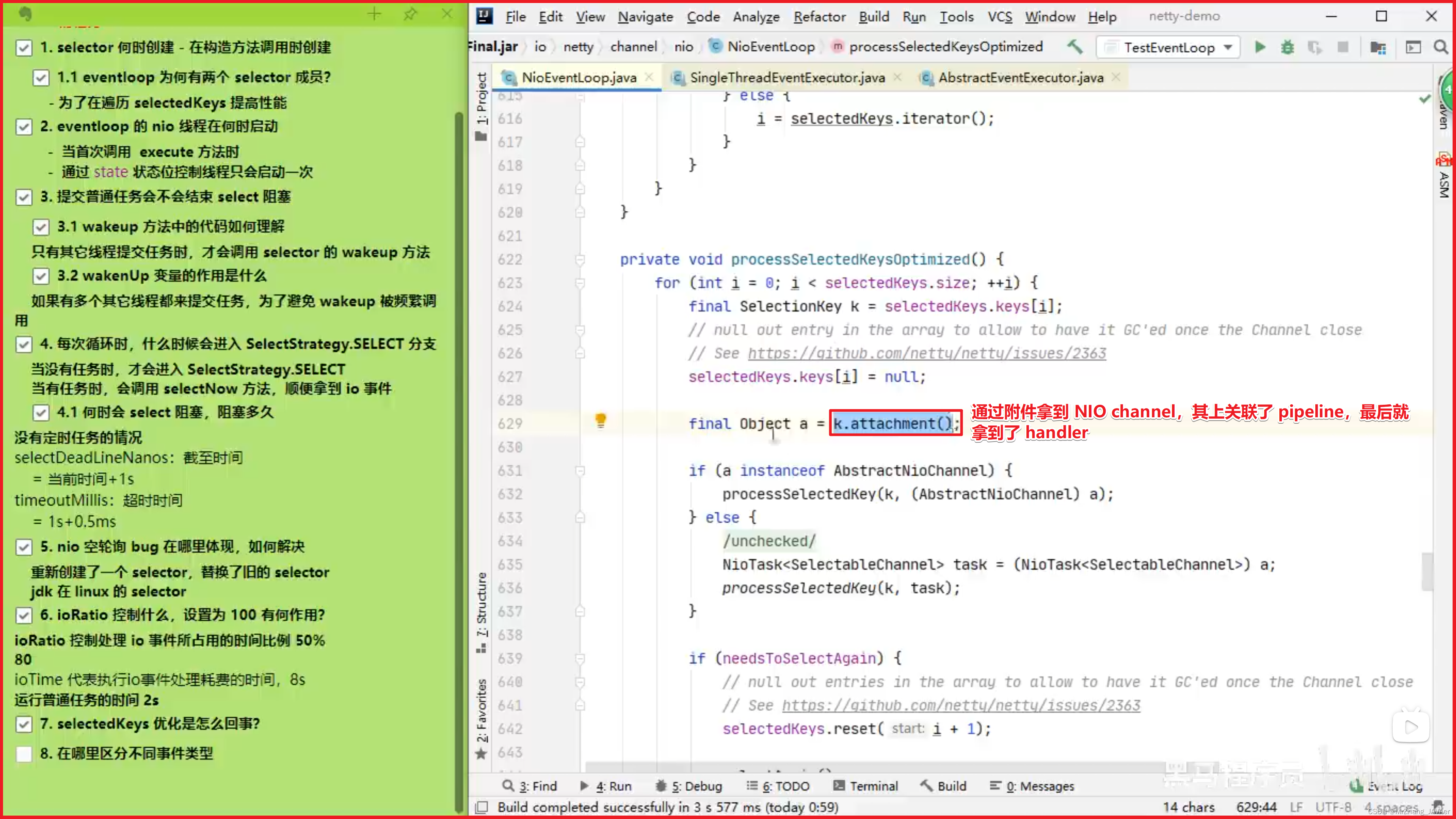Click inspection status green checkmark
This screenshot has height=819, width=1456.
pyautogui.click(x=1425, y=99)
